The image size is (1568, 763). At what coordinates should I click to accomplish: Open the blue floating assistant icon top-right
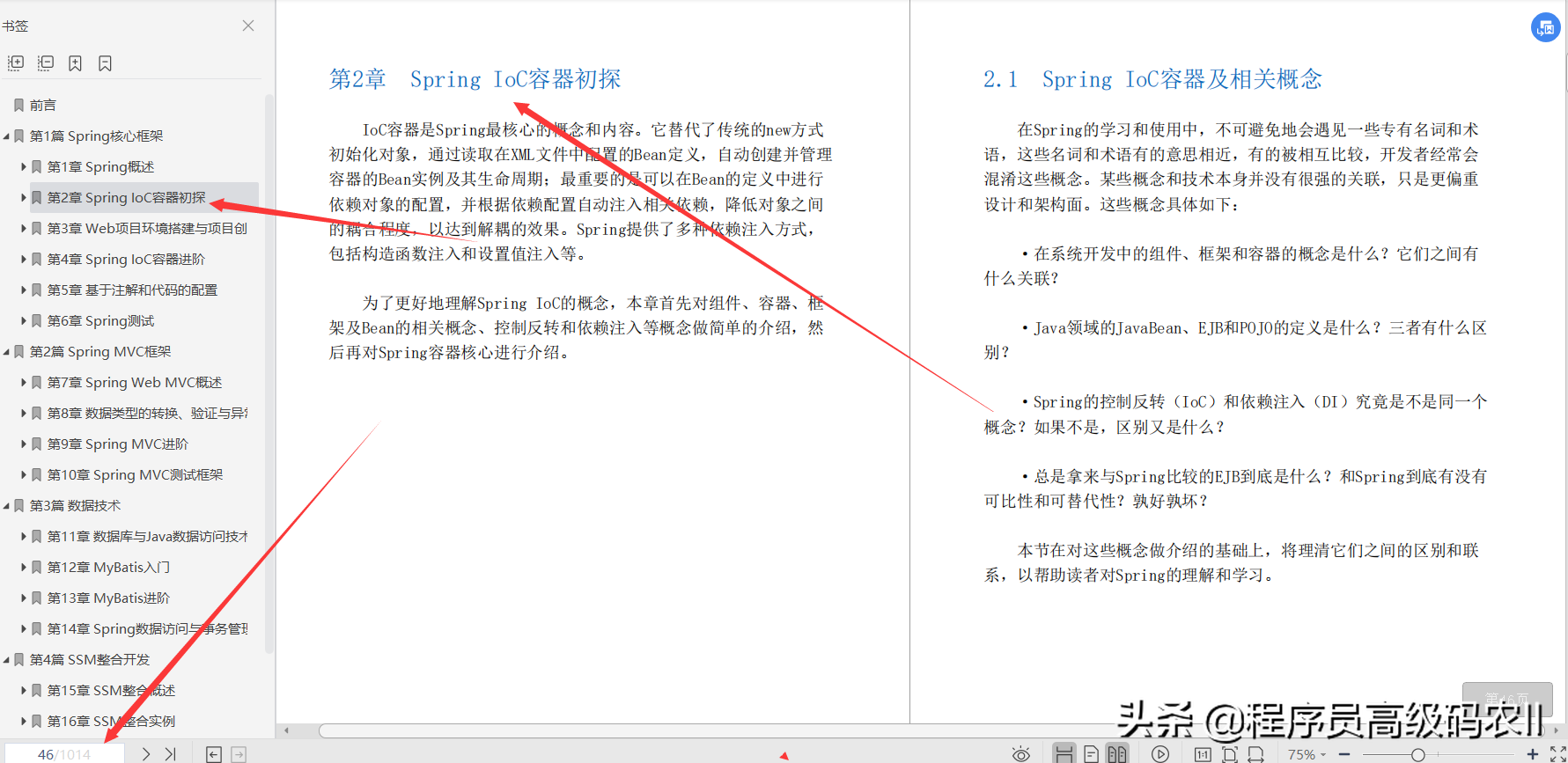pyautogui.click(x=1546, y=27)
